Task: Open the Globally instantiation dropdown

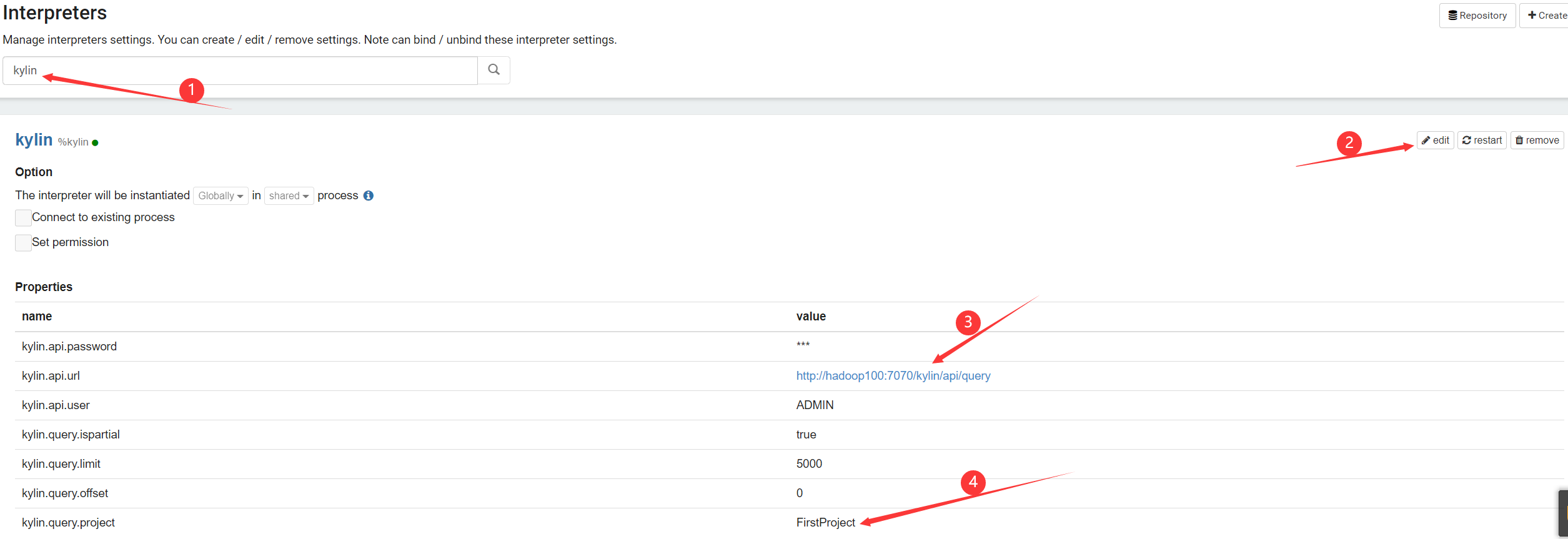Action: click(x=221, y=195)
